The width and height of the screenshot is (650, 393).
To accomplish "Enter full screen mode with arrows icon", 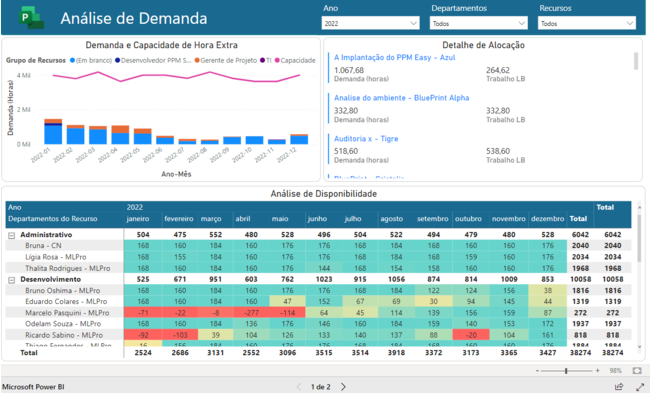I will (x=640, y=387).
